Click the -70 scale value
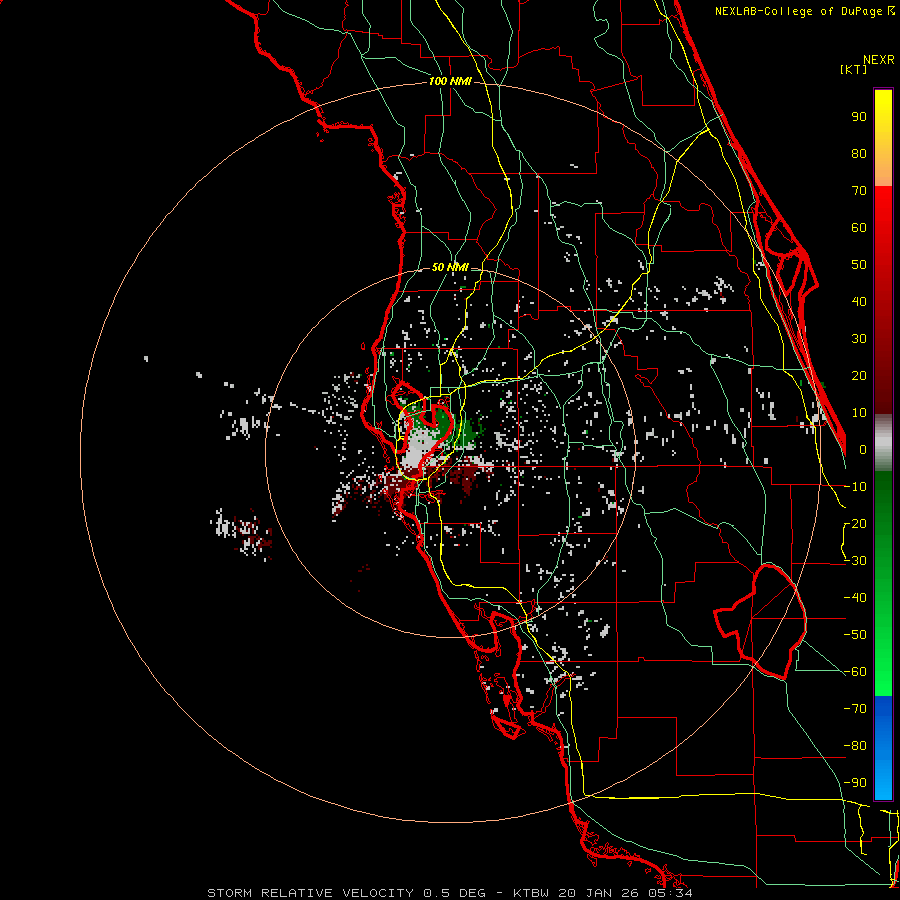 (855, 709)
